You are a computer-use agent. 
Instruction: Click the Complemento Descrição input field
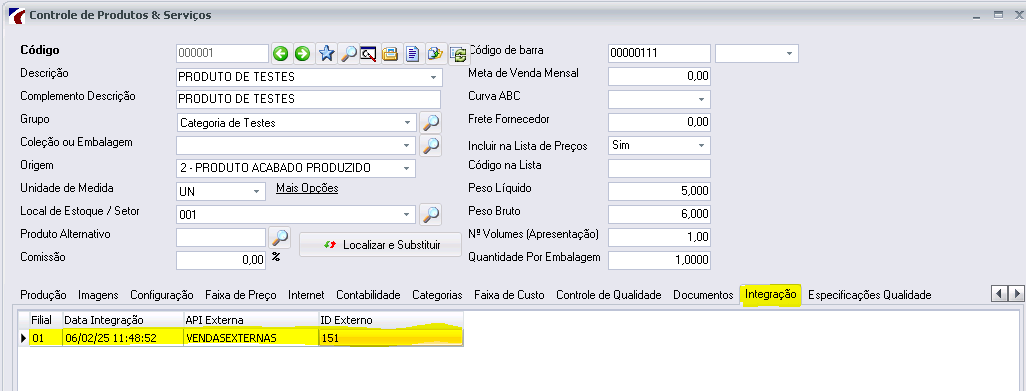point(309,99)
